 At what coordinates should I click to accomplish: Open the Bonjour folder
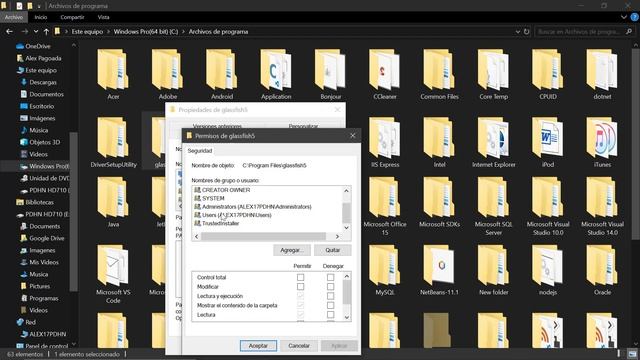point(330,74)
